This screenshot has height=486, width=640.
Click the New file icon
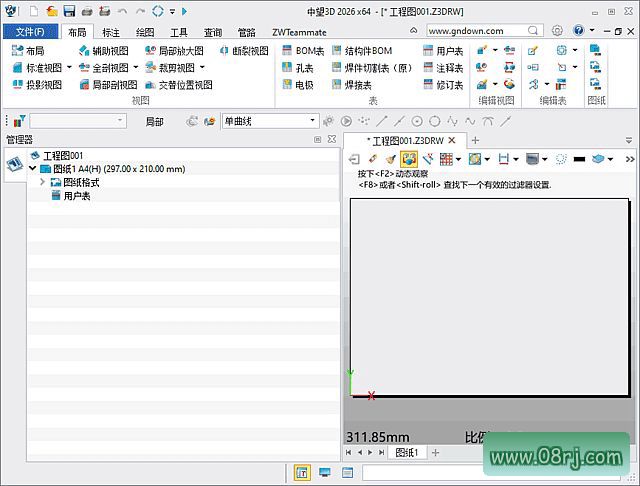click(34, 11)
